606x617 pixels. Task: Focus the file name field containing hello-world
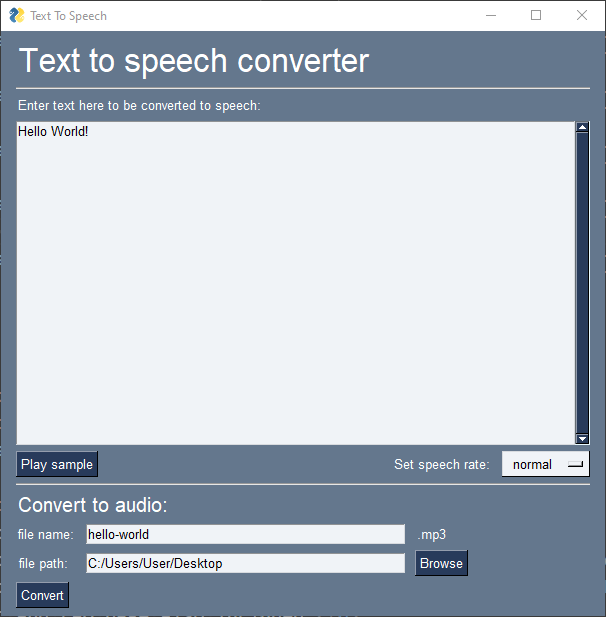[245, 534]
